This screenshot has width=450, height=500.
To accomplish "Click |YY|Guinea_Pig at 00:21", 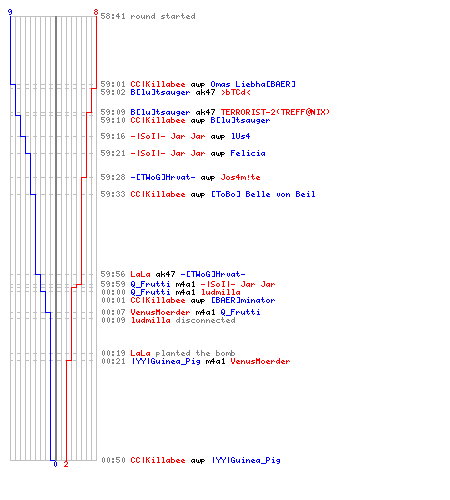I will (166, 361).
